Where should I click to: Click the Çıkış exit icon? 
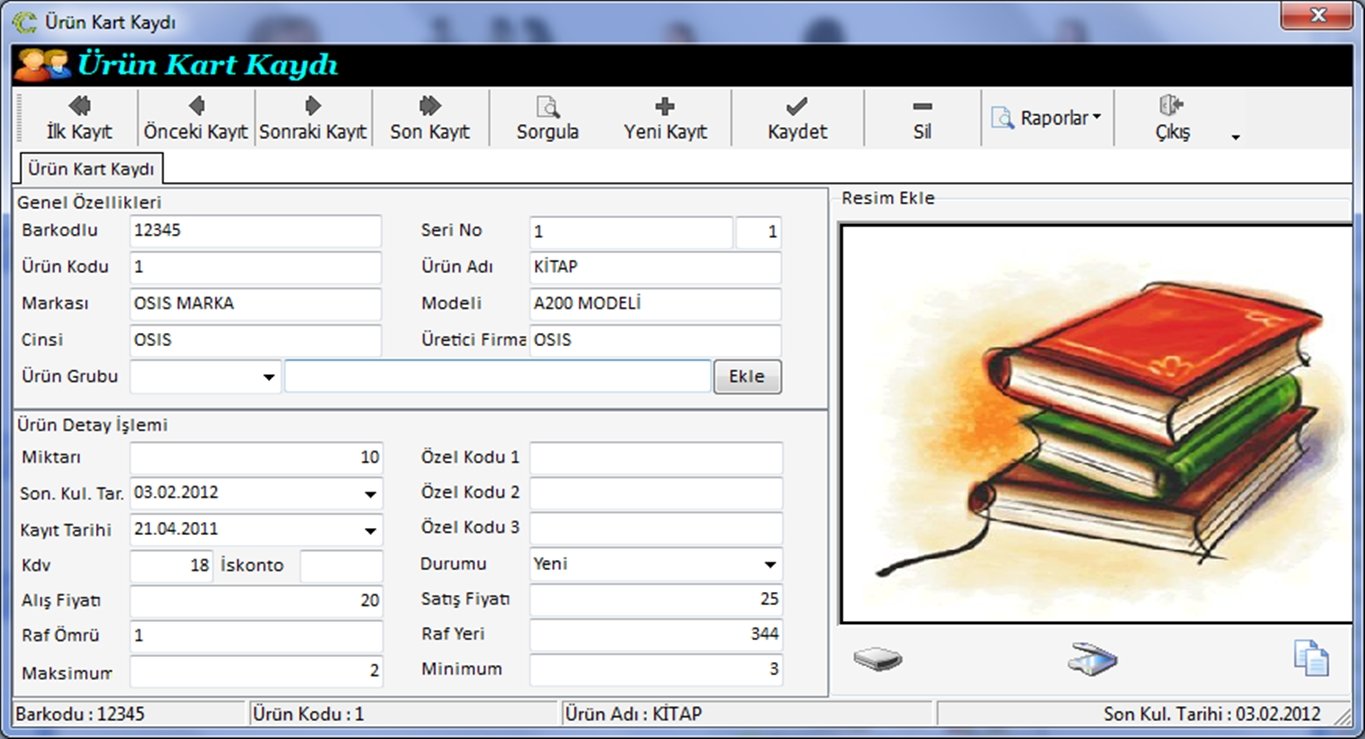pos(1171,106)
